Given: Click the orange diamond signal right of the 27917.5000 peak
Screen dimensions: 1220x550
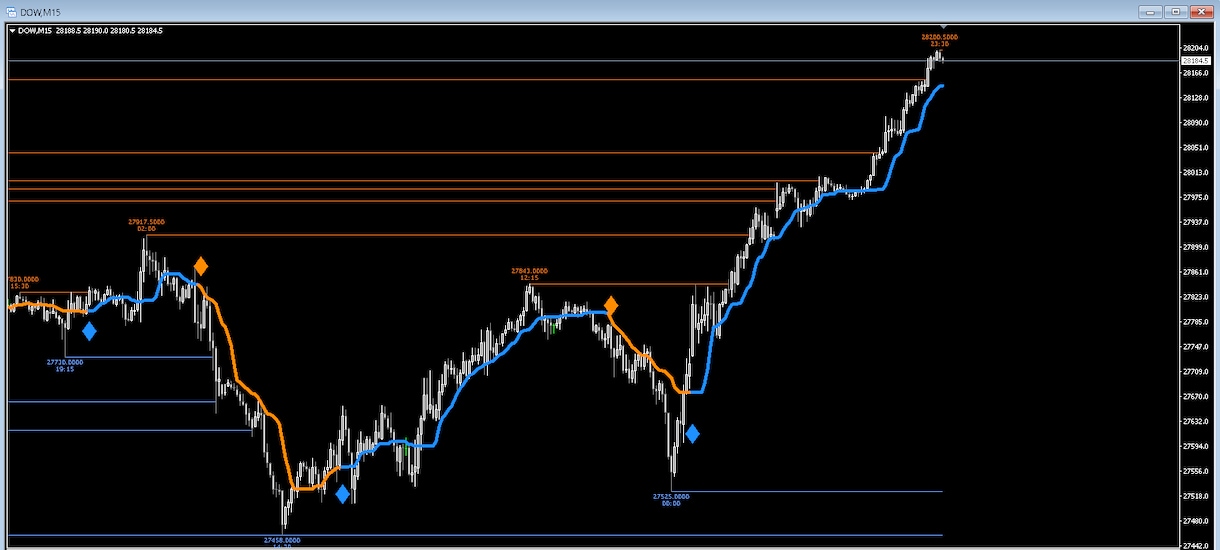Looking at the screenshot, I should (201, 266).
